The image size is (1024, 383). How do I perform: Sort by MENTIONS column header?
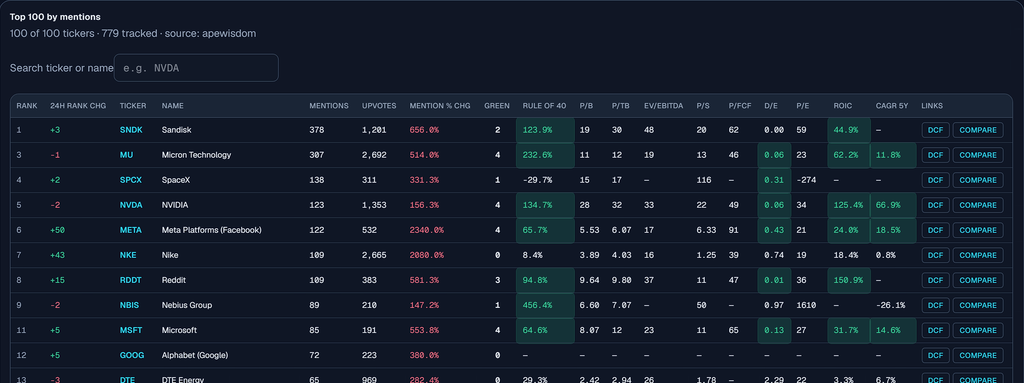(328, 106)
